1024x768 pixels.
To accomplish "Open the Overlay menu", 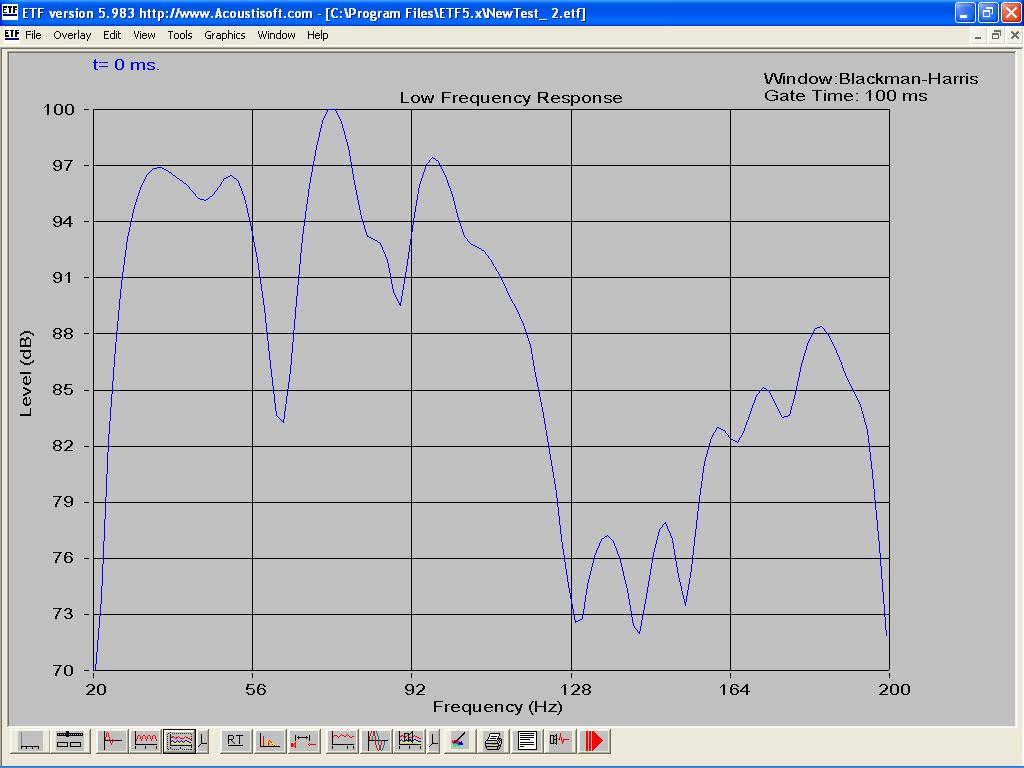I will (x=72, y=35).
